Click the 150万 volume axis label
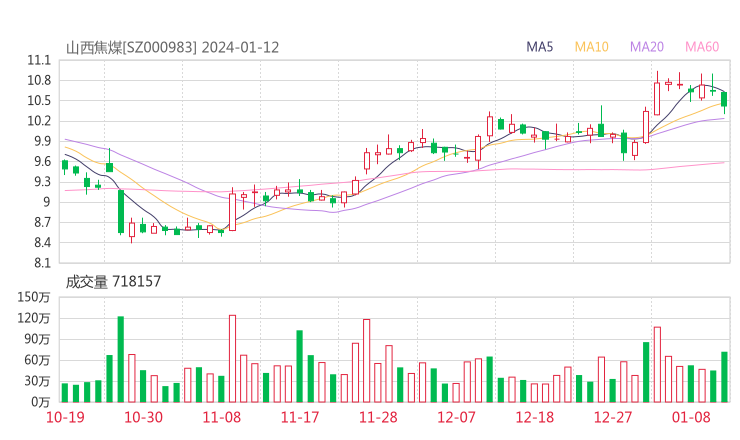Screen dimensions: 740x440 pyautogui.click(x=34, y=297)
